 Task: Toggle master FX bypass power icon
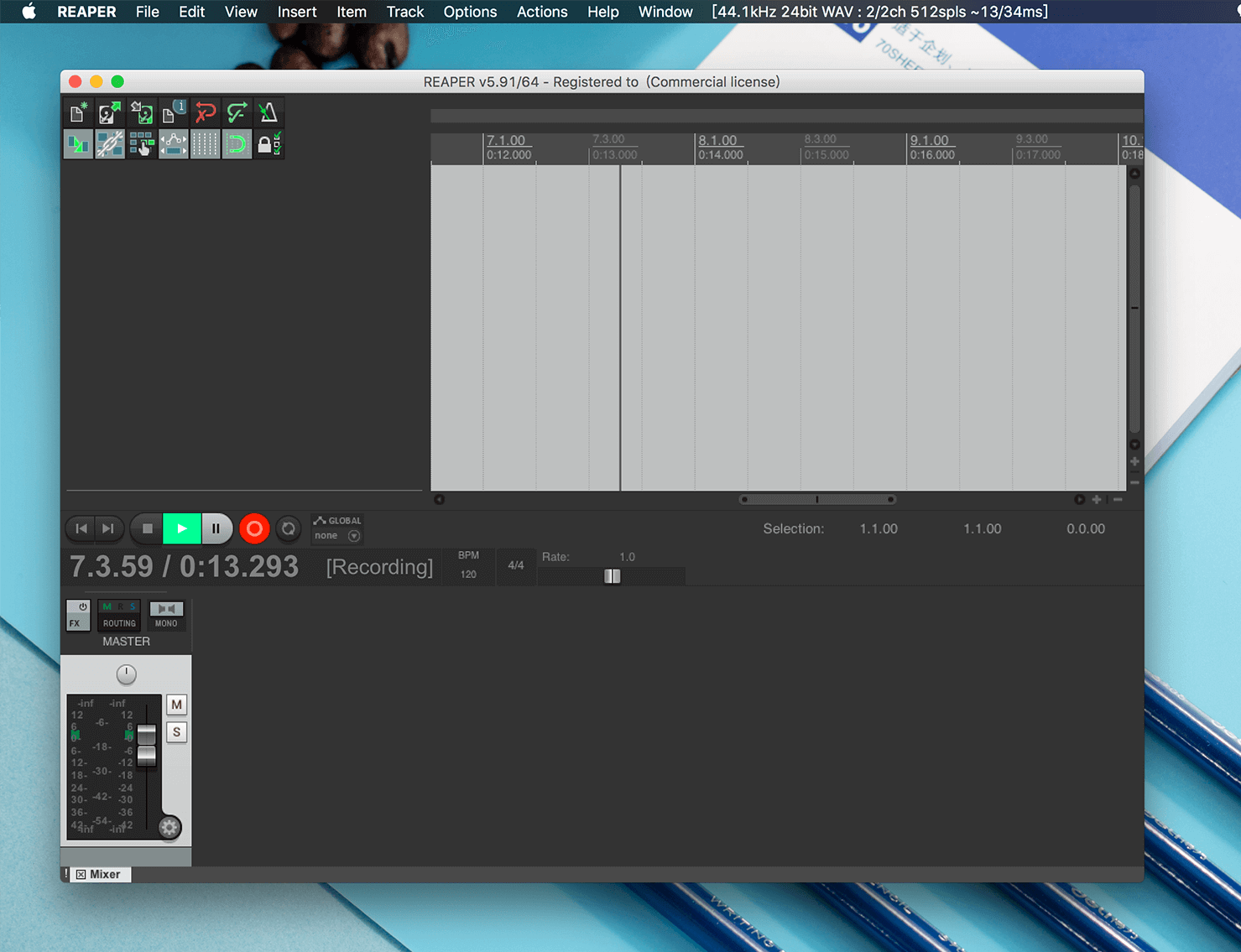tap(82, 606)
